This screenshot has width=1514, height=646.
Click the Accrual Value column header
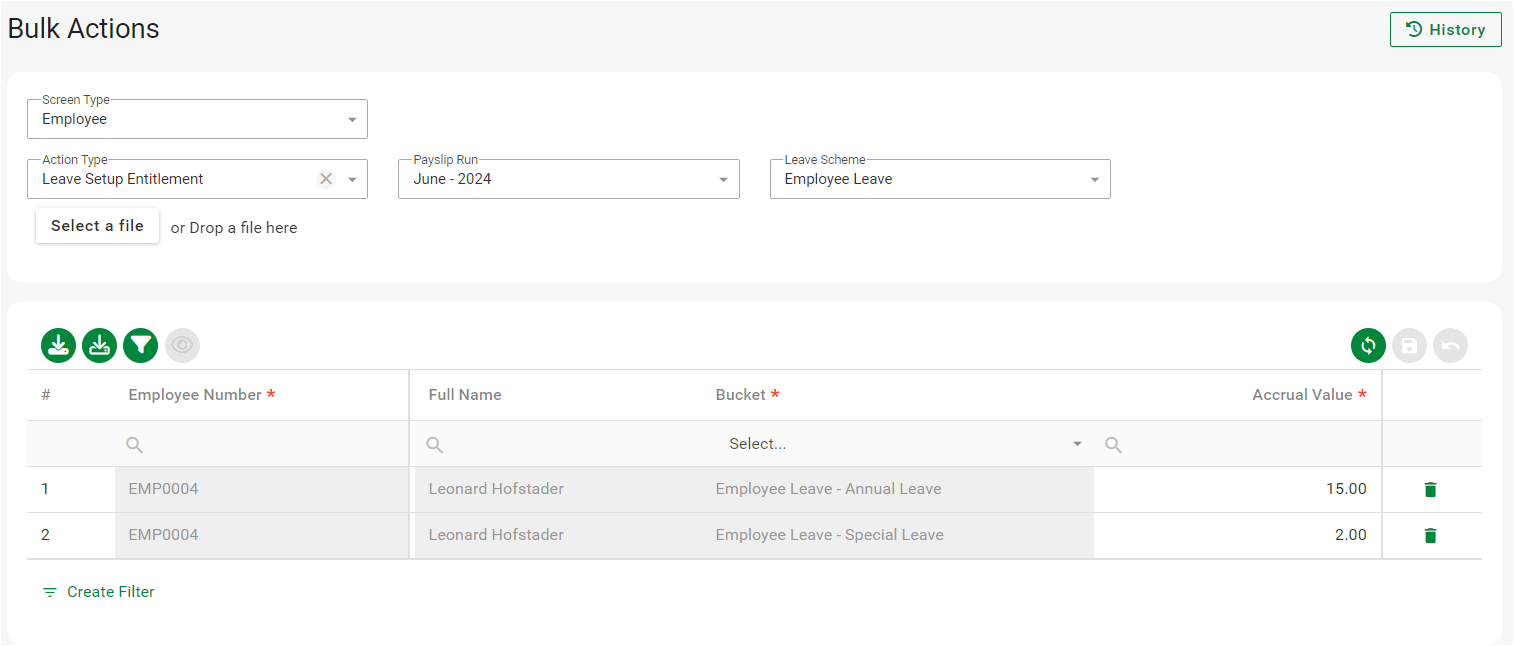(x=1302, y=395)
